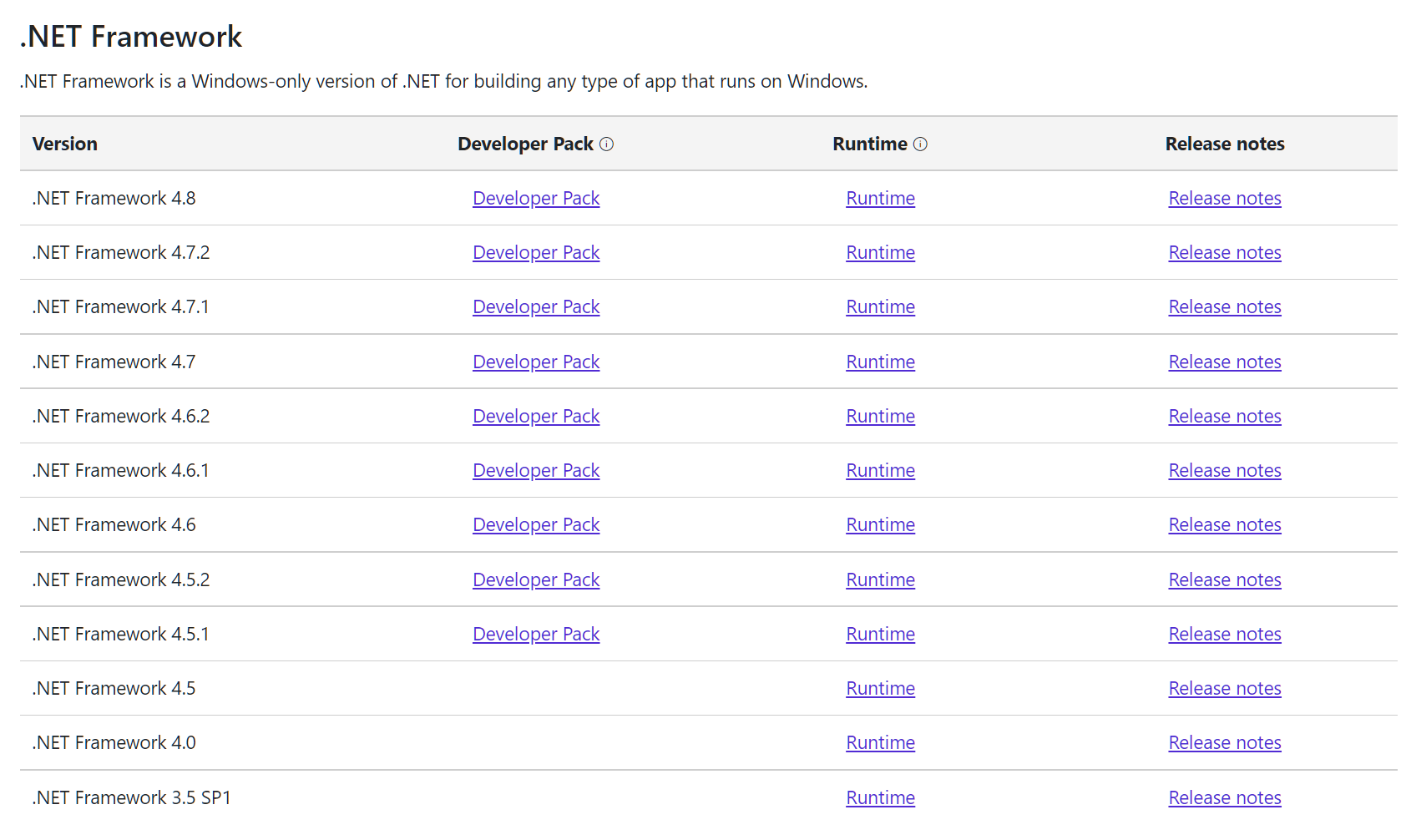
Task: View Release notes for .NET Framework 4.6
Action: 1224,525
